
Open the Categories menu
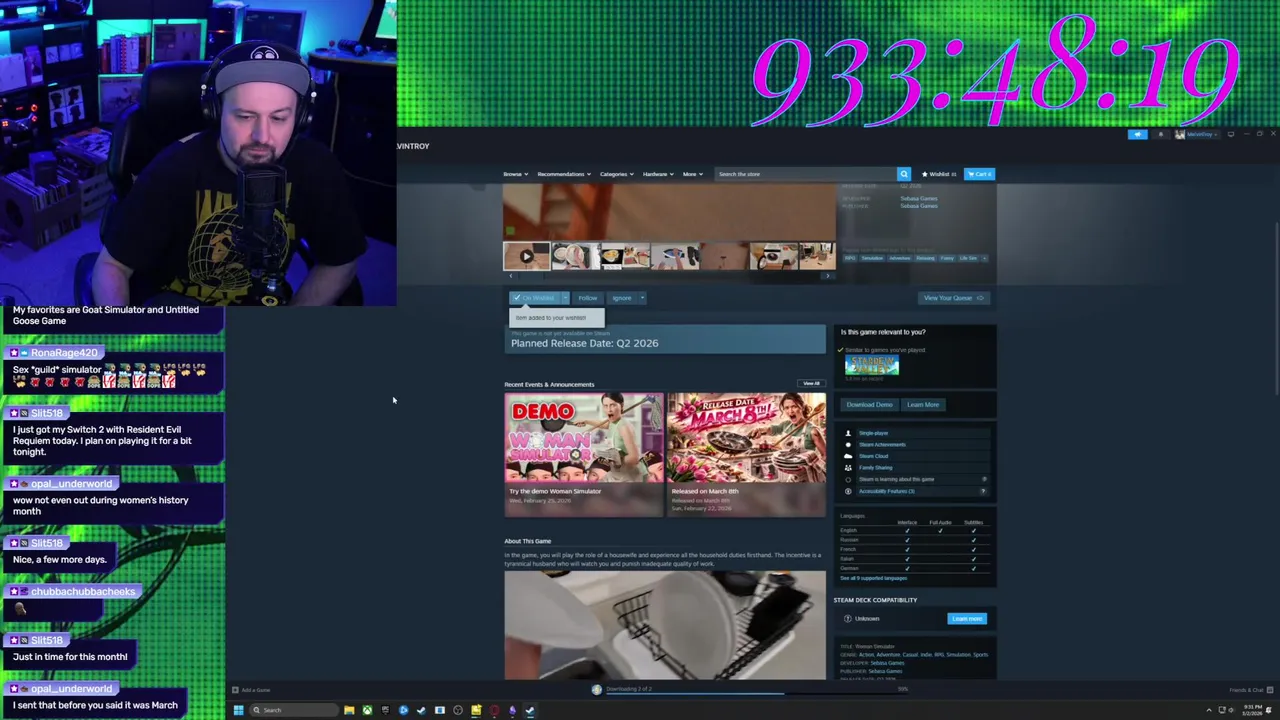(617, 174)
